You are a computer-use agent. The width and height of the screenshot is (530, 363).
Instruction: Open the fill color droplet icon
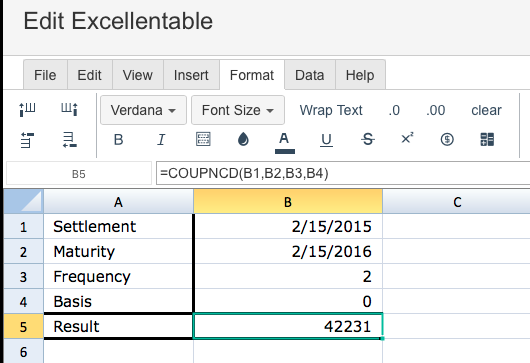coord(243,139)
